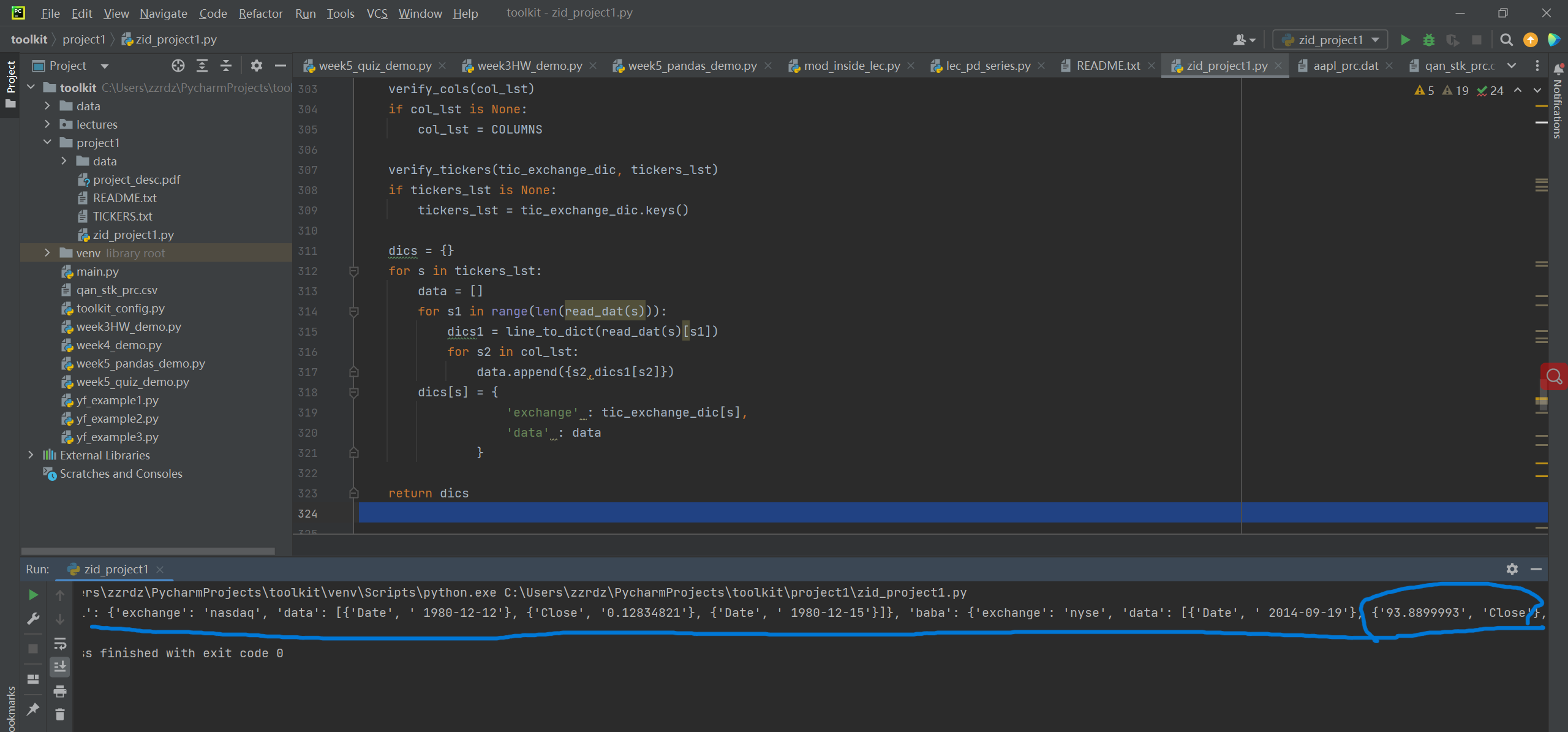Open run configuration wrench icon

33,619
